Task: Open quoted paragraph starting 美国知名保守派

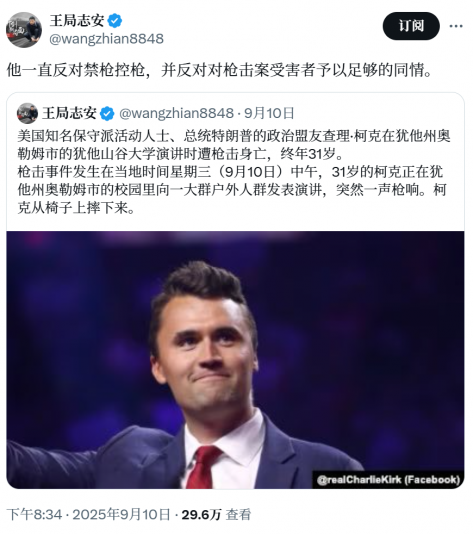Action: point(234,145)
